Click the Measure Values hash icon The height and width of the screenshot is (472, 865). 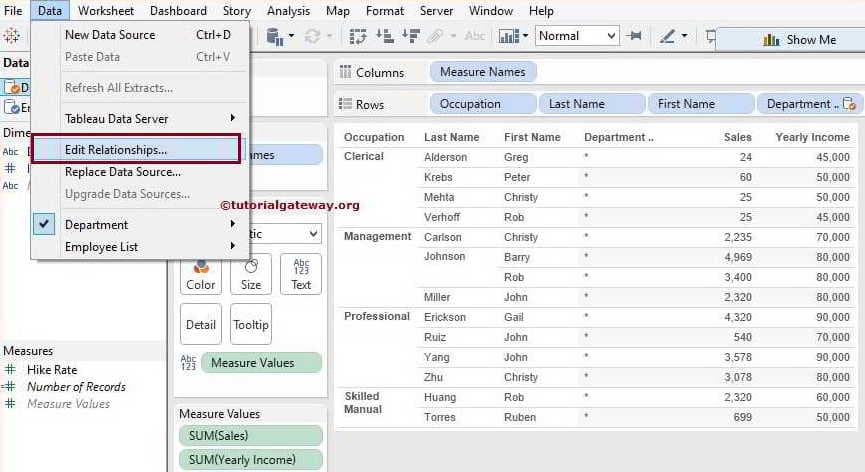coord(10,404)
